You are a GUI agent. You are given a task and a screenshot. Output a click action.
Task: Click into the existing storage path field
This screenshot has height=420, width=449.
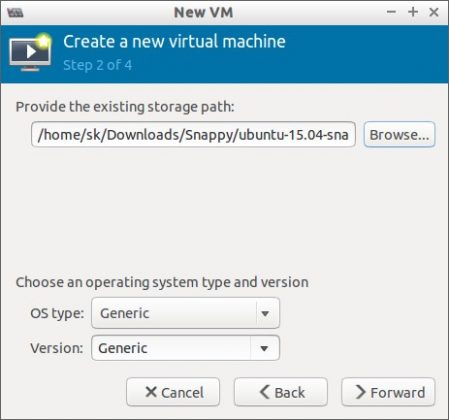193,134
